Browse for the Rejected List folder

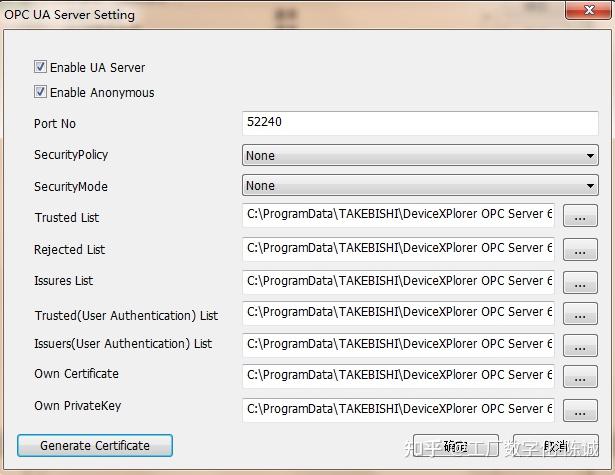580,249
